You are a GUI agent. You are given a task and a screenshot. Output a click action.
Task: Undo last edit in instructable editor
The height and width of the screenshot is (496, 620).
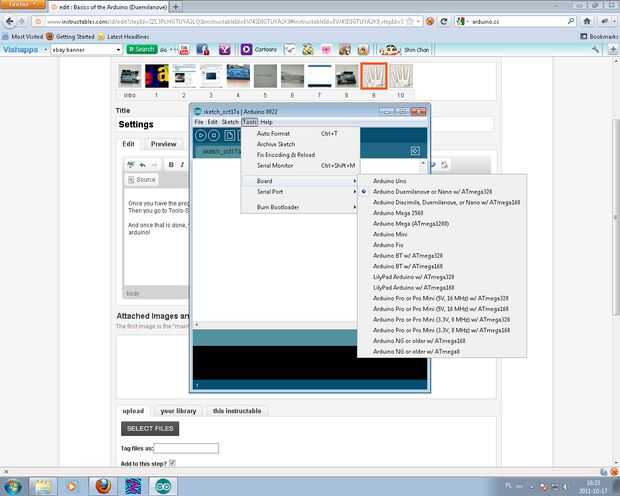(142, 165)
